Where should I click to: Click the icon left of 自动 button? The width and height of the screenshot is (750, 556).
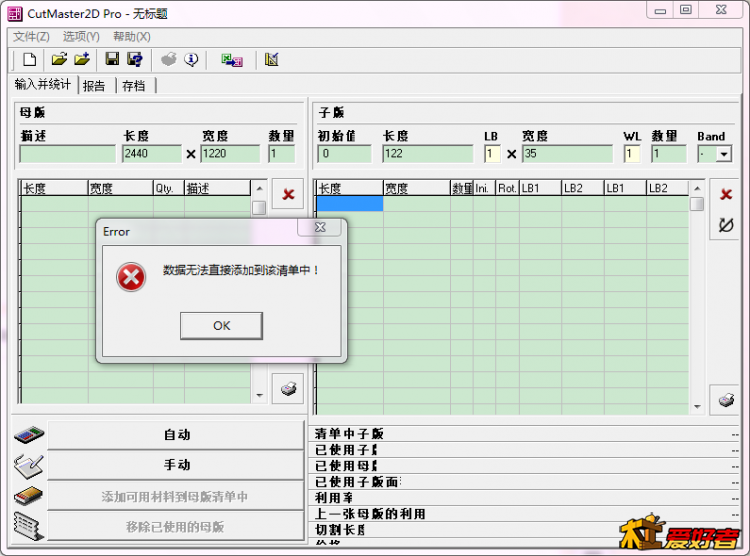coord(29,434)
